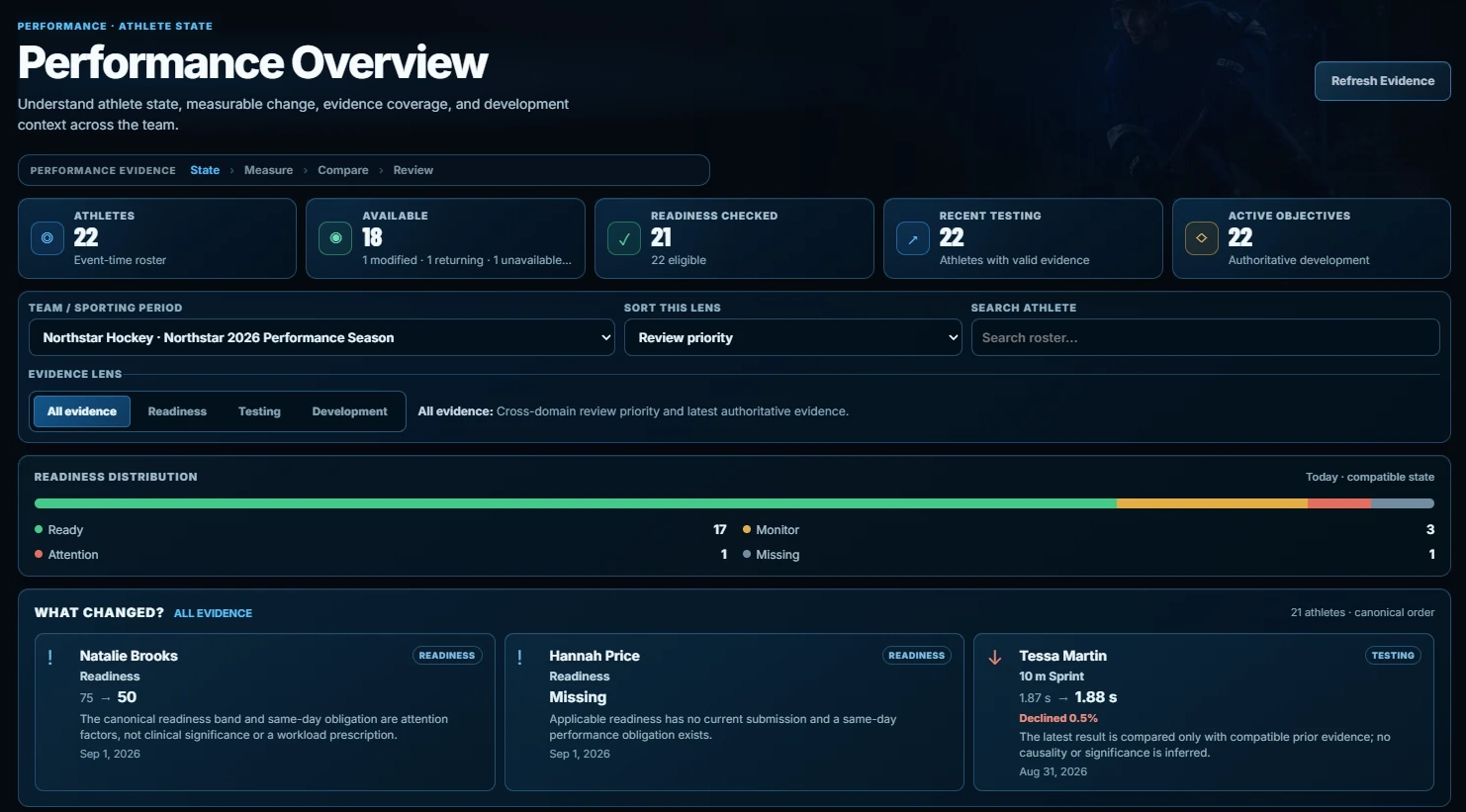The height and width of the screenshot is (812, 1466).
Task: Click the Ready legend label
Action: tap(65, 530)
